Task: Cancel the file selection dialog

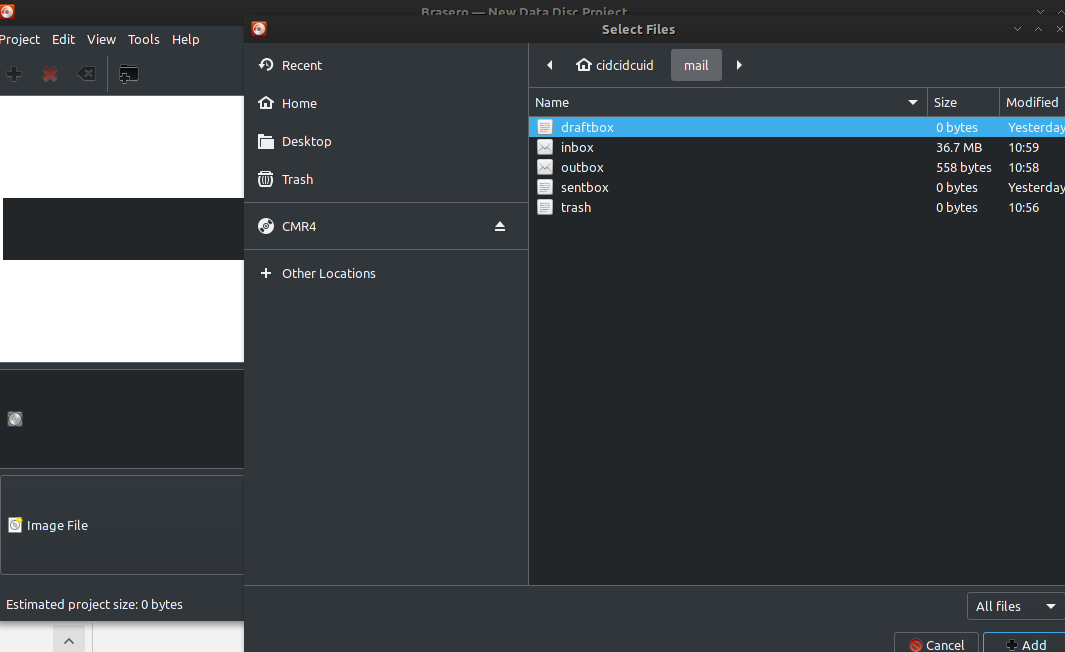Action: 935,644
